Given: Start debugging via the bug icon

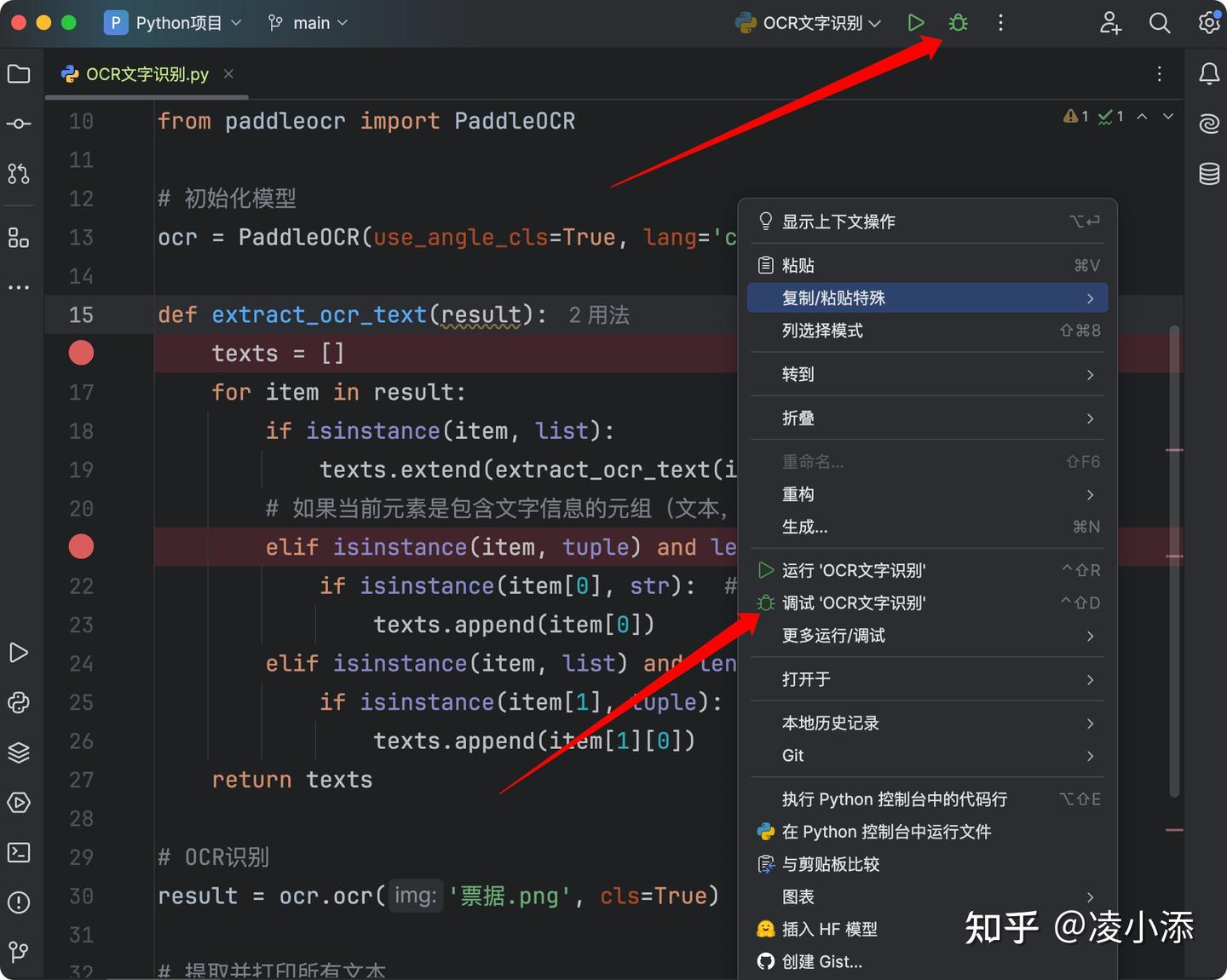Looking at the screenshot, I should (958, 23).
